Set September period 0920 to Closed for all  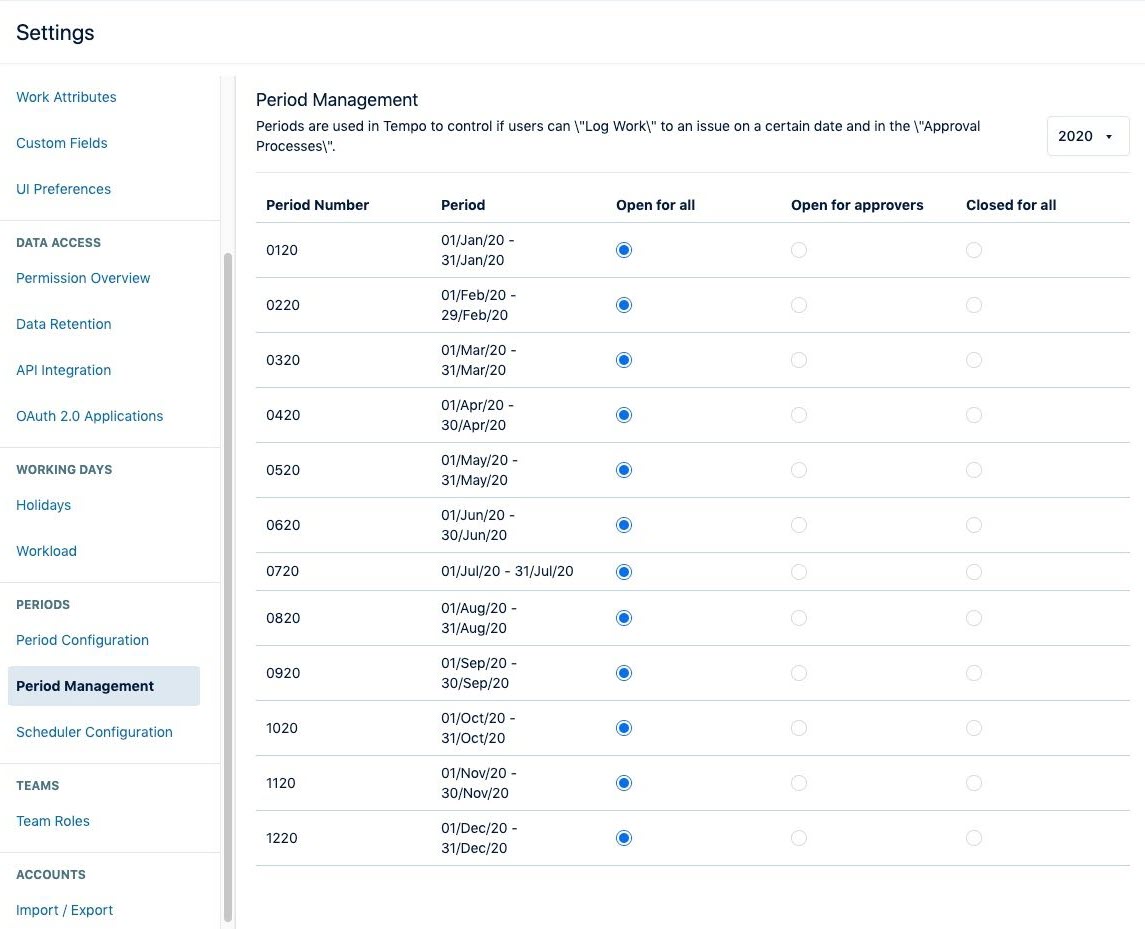[973, 672]
